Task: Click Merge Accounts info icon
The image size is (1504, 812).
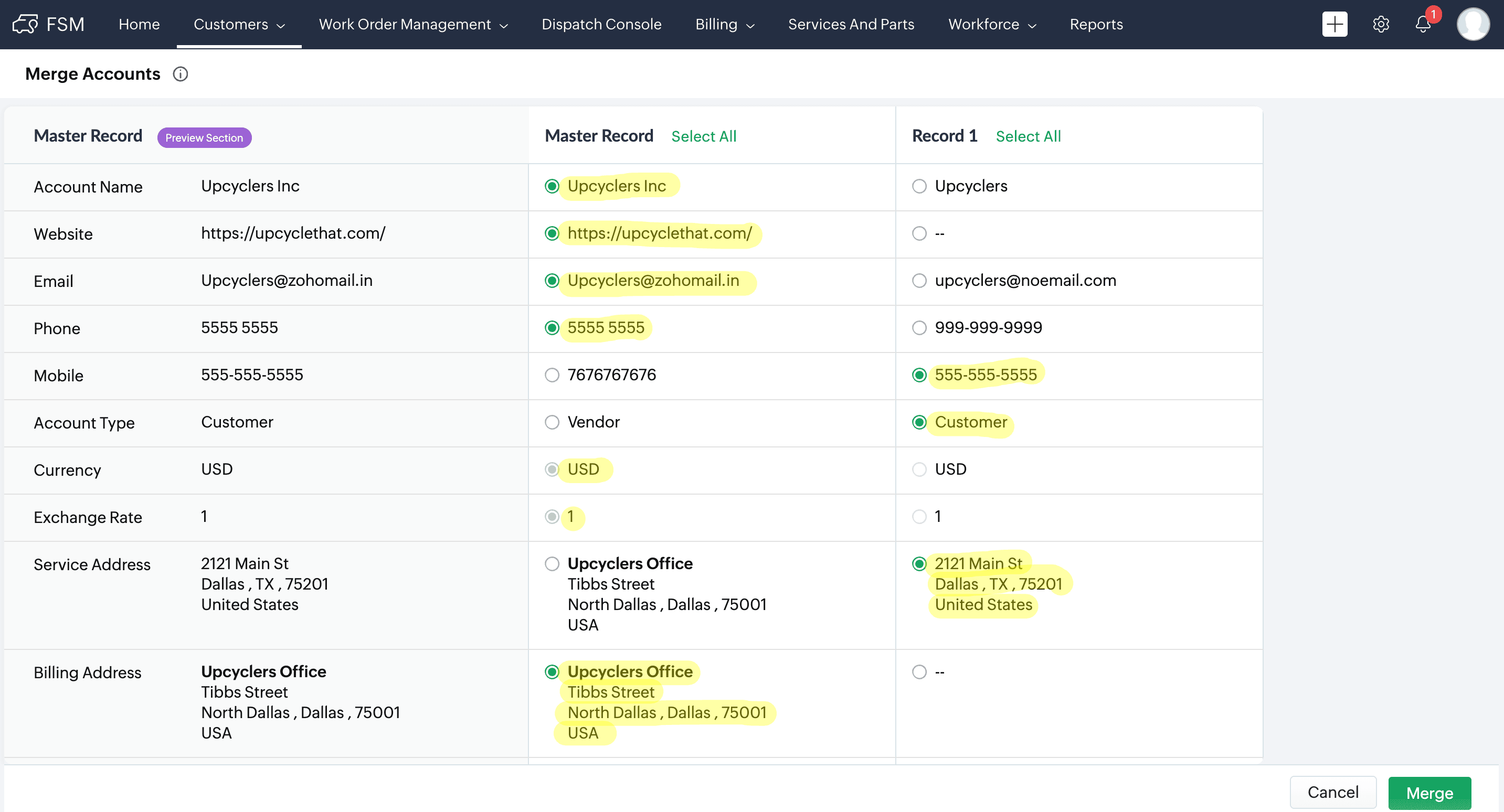Action: coord(181,74)
